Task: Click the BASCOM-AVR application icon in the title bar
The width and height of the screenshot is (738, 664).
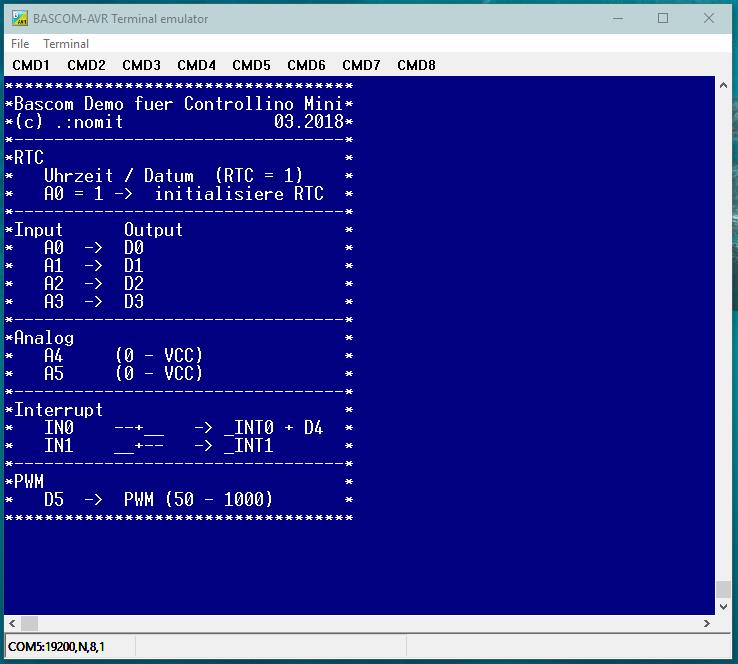Action: point(19,18)
